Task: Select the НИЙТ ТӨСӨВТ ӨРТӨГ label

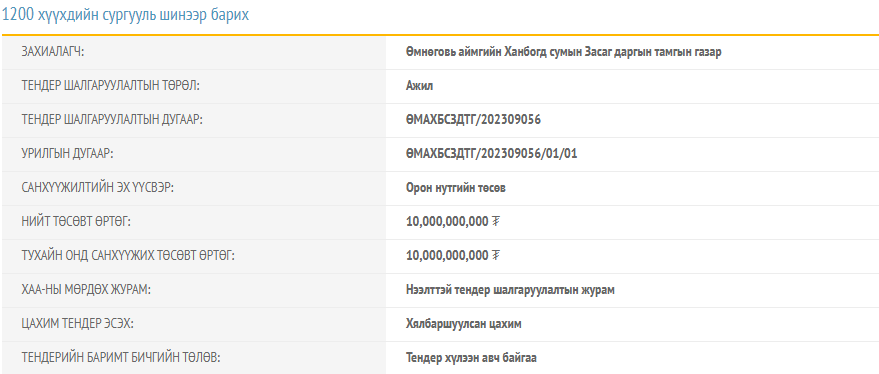Action: click(x=76, y=222)
